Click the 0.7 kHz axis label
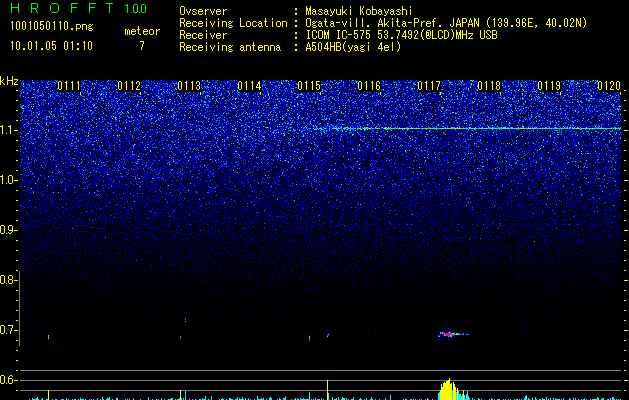 [x=8, y=330]
